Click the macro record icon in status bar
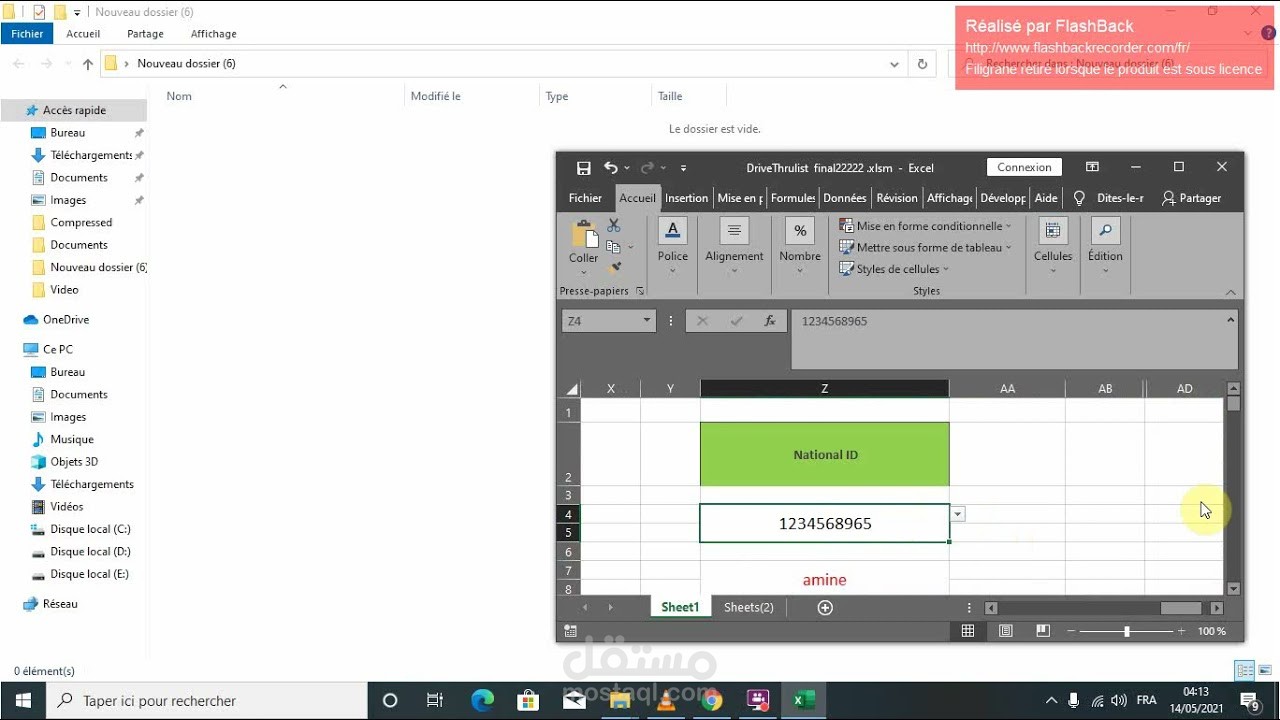This screenshot has height=720, width=1280. pyautogui.click(x=570, y=631)
